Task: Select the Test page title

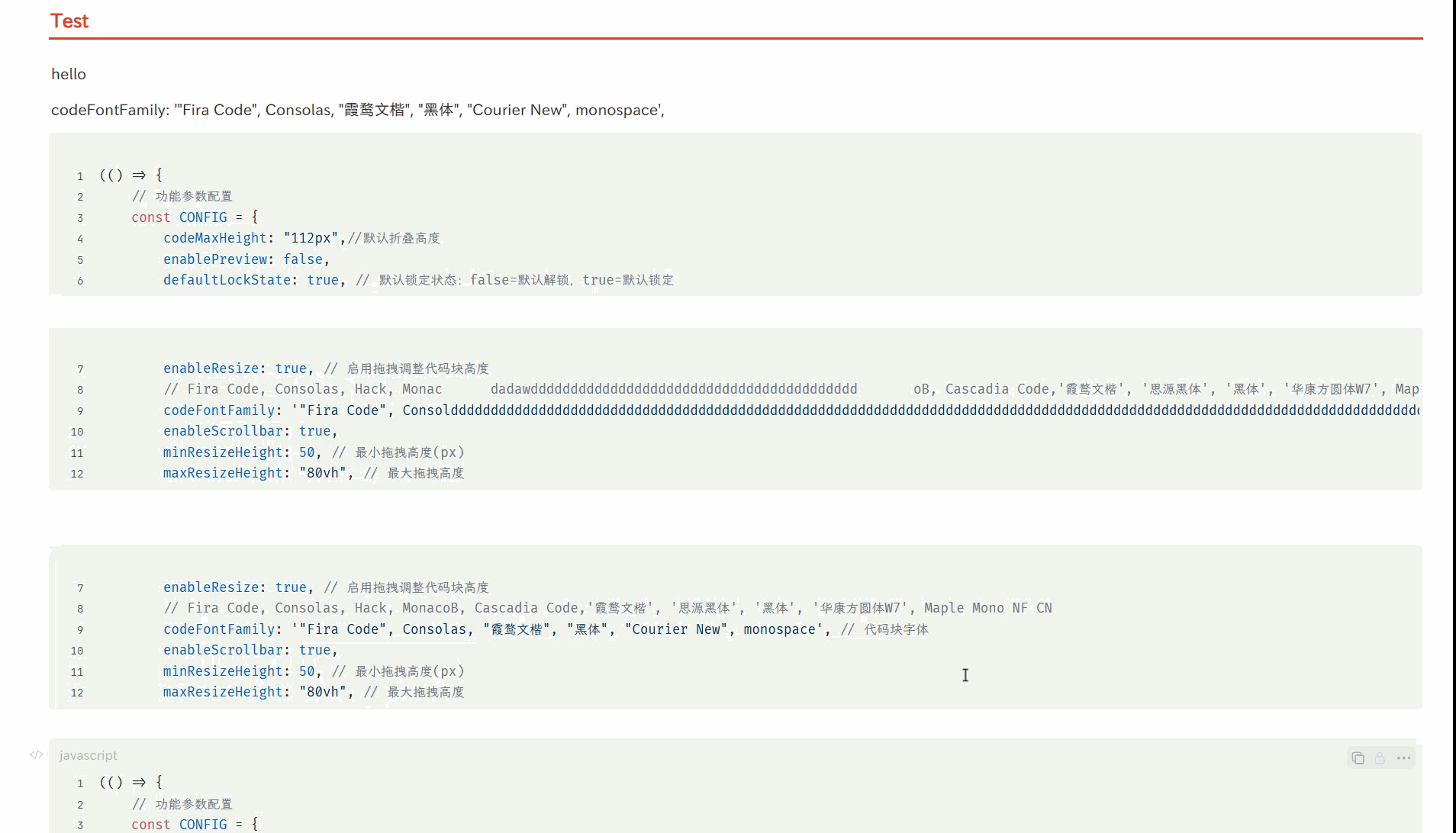Action: point(69,21)
